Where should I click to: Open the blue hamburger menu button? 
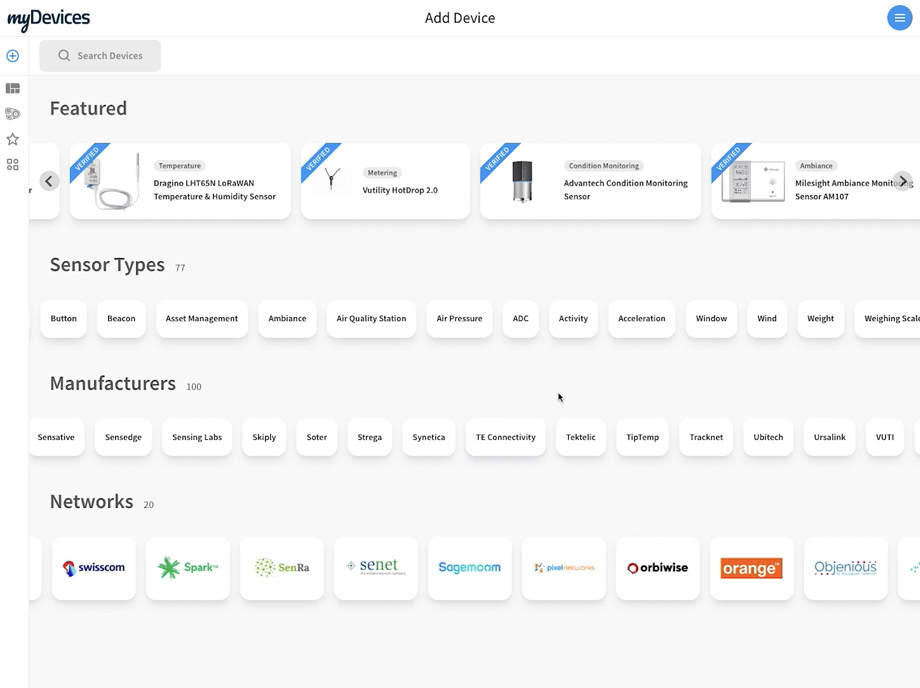(899, 18)
